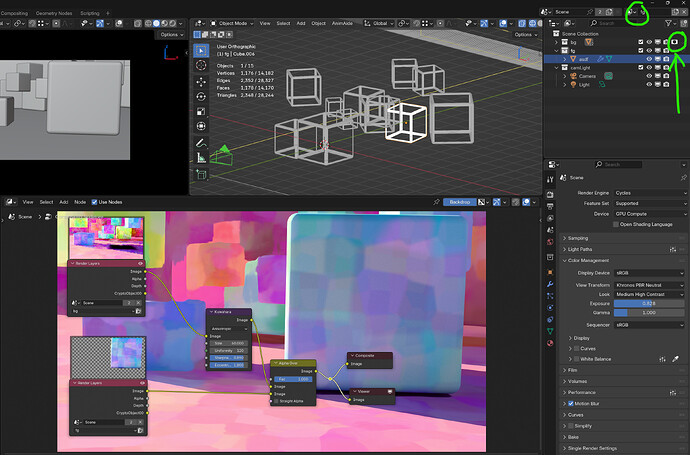
Task: Click the outliner filter funnel icon
Action: tap(668, 23)
